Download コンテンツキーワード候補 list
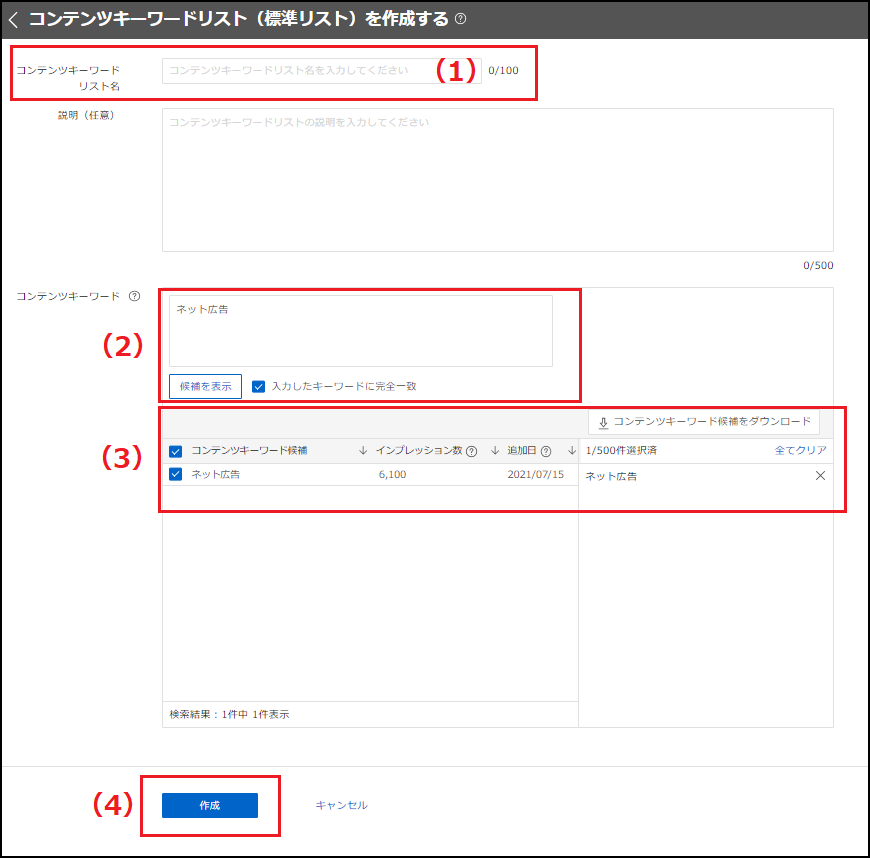This screenshot has height=858, width=870. pyautogui.click(x=704, y=422)
